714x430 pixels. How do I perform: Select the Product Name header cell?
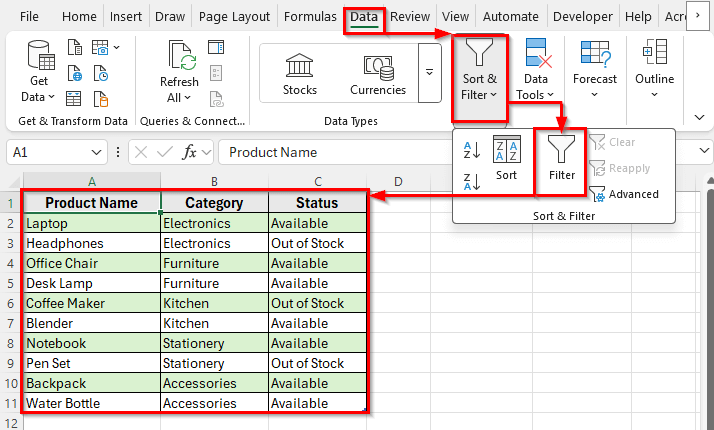pyautogui.click(x=92, y=203)
